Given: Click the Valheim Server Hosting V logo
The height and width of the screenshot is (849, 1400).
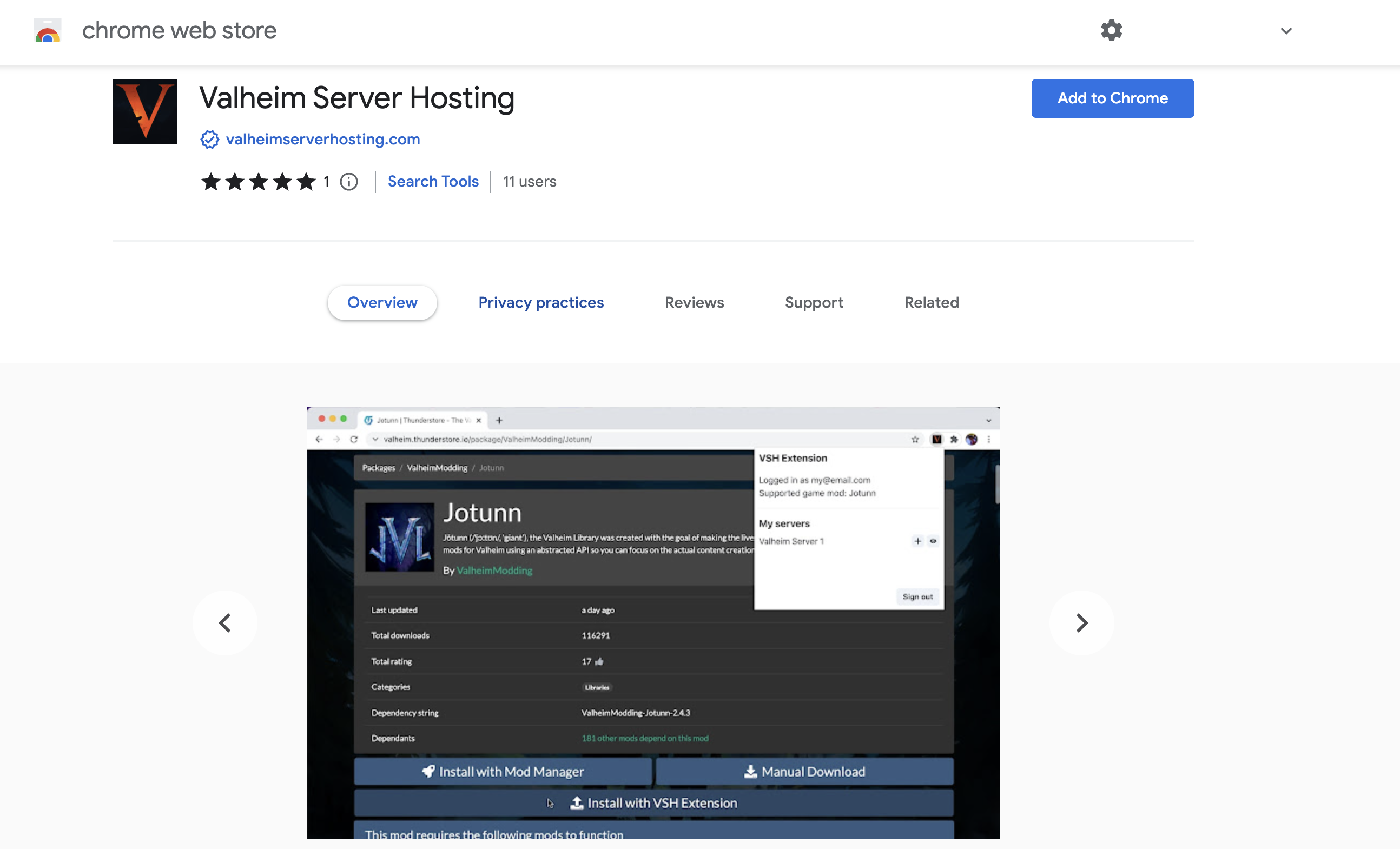Looking at the screenshot, I should [x=145, y=111].
